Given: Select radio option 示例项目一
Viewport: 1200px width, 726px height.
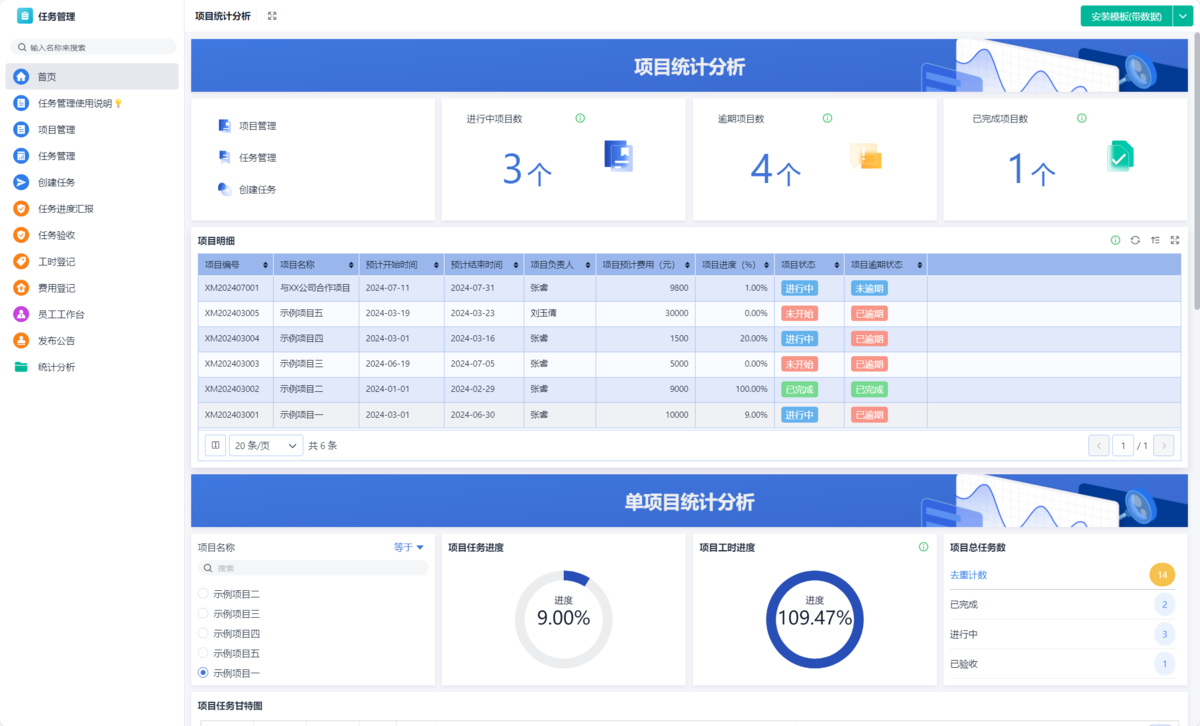Looking at the screenshot, I should [x=204, y=673].
